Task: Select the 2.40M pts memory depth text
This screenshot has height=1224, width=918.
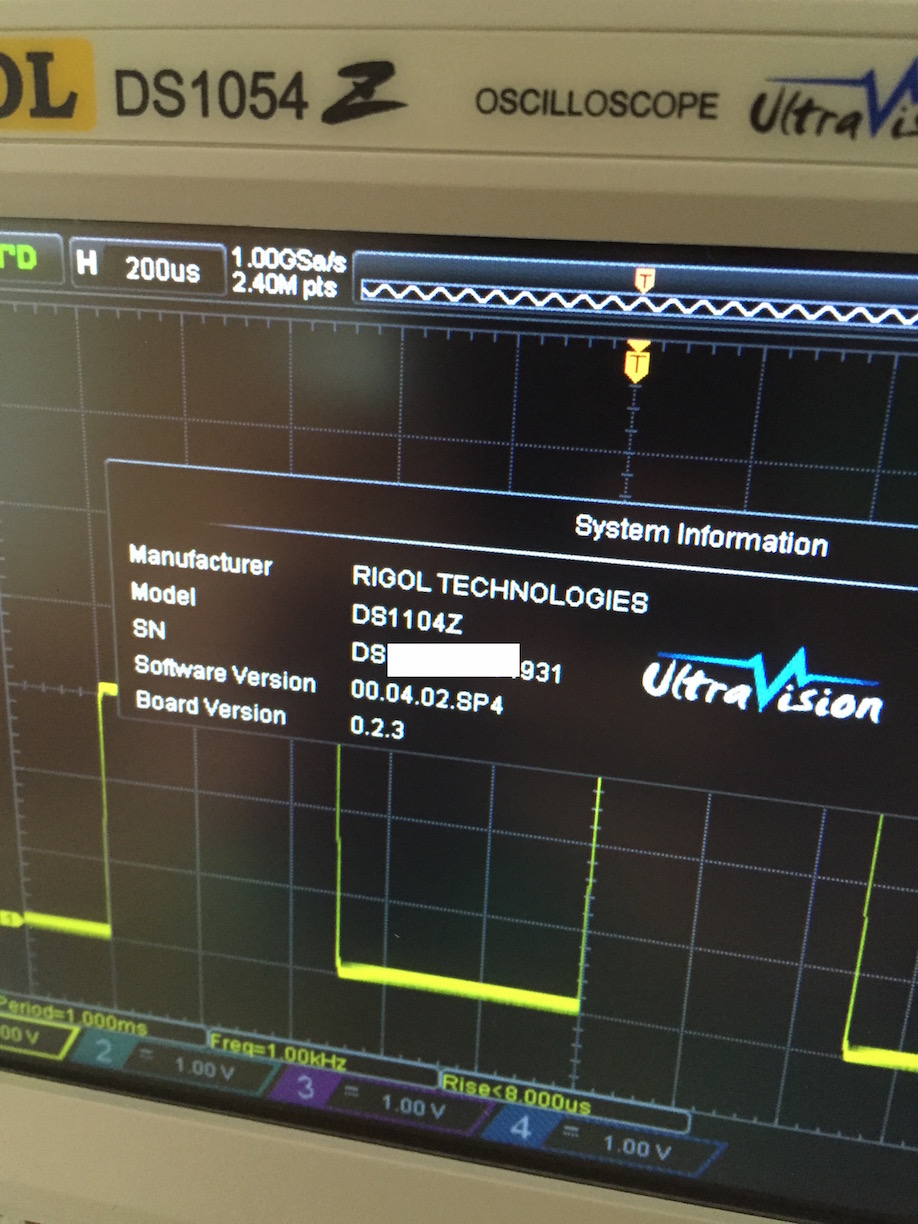Action: 284,285
